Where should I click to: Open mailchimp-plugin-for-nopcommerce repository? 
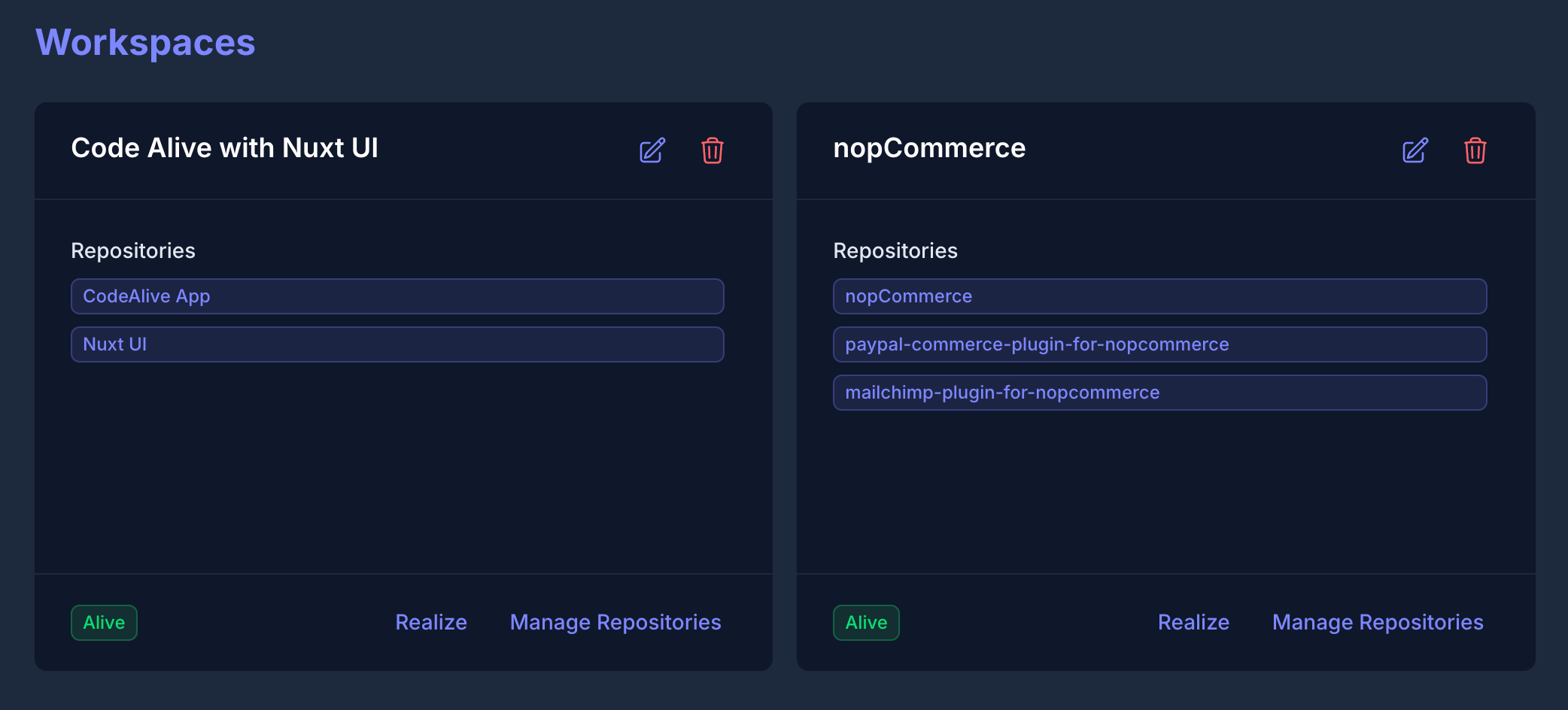1159,393
